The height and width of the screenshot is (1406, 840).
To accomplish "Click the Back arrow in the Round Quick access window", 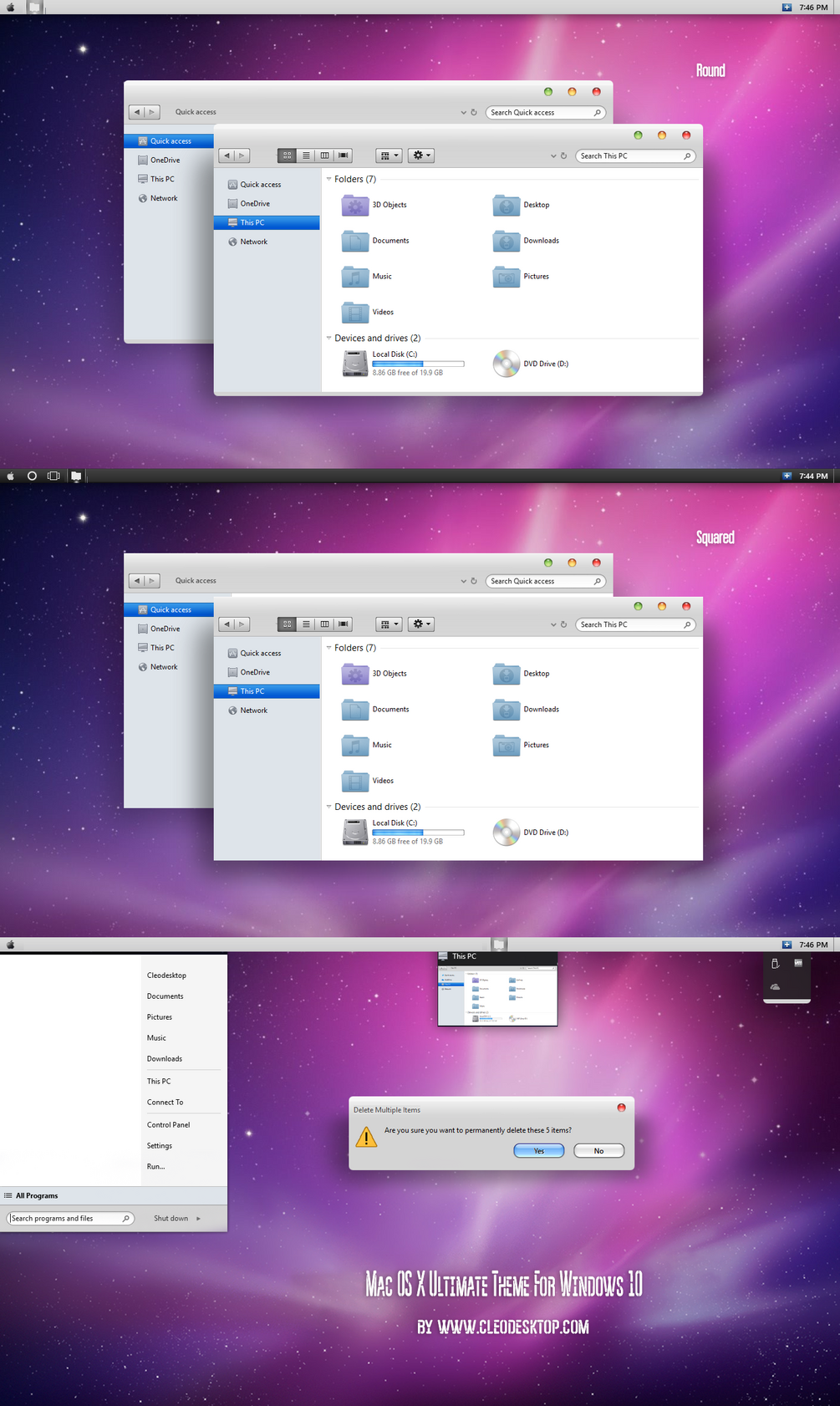I will coord(137,112).
